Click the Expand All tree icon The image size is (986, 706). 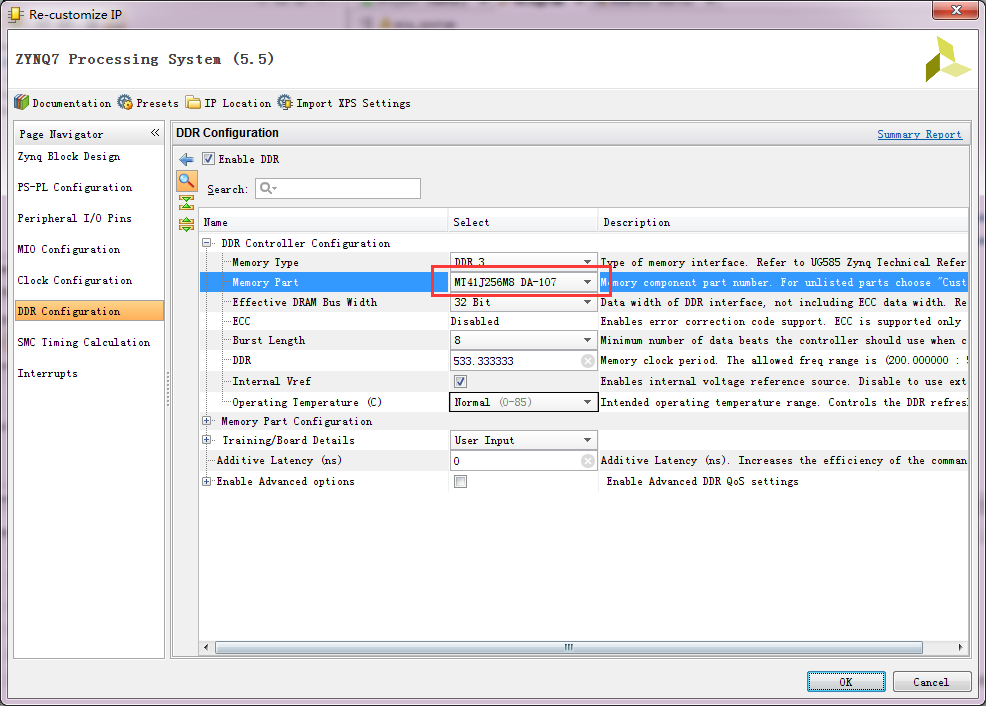pyautogui.click(x=186, y=224)
